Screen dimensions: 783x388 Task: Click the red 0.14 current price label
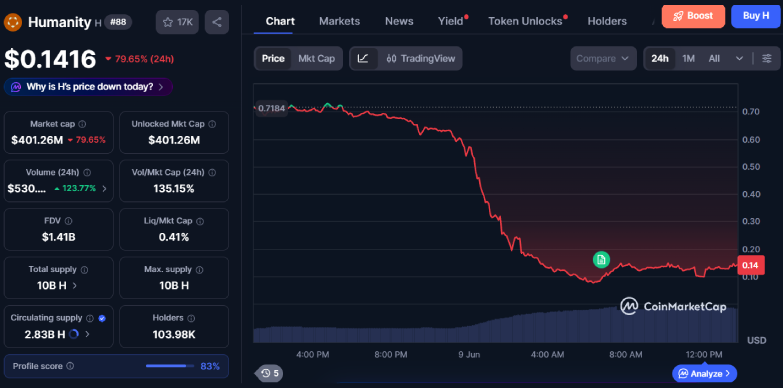750,265
